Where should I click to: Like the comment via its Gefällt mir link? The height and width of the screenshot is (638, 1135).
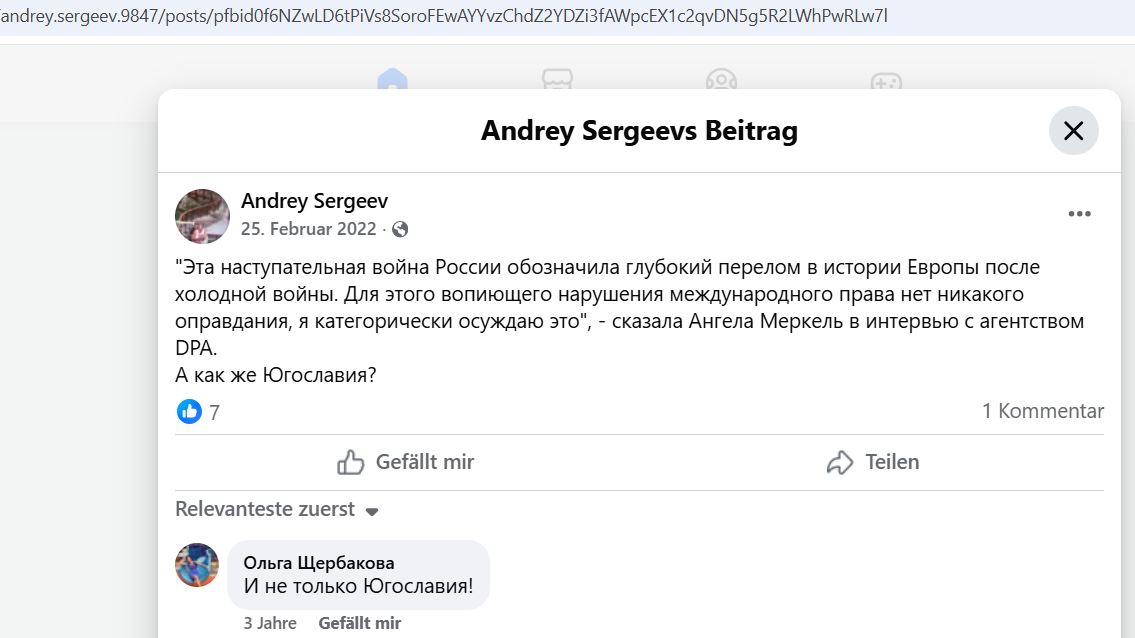coord(359,623)
